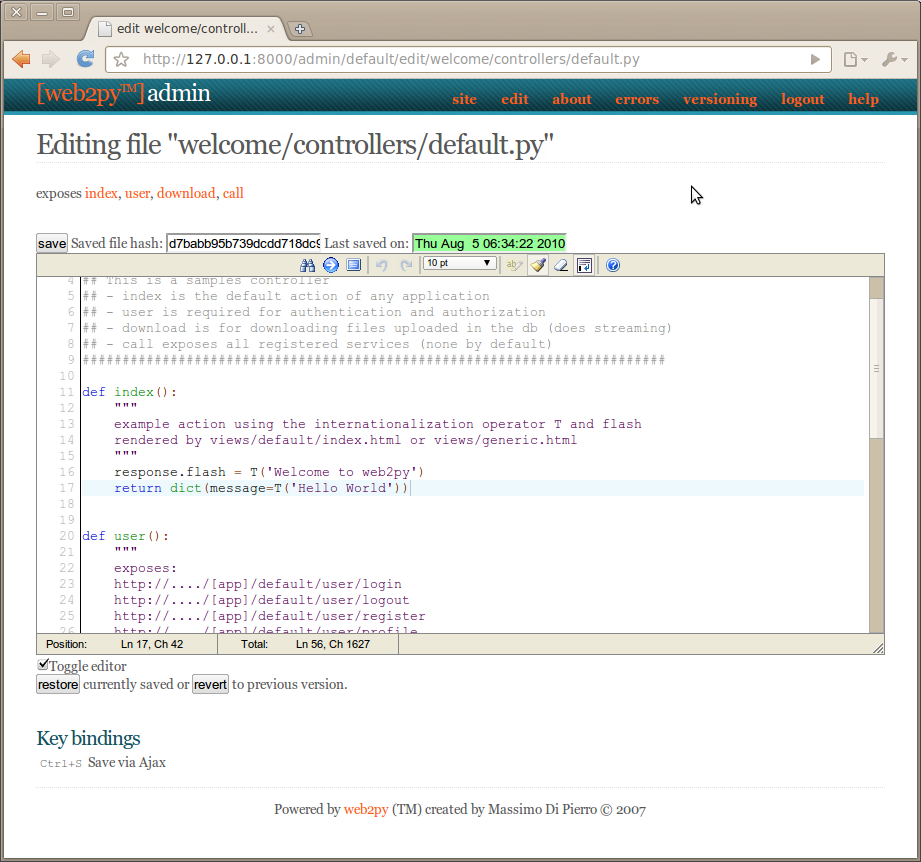Click the web2py link in footer
The width and height of the screenshot is (921, 862).
tap(366, 809)
